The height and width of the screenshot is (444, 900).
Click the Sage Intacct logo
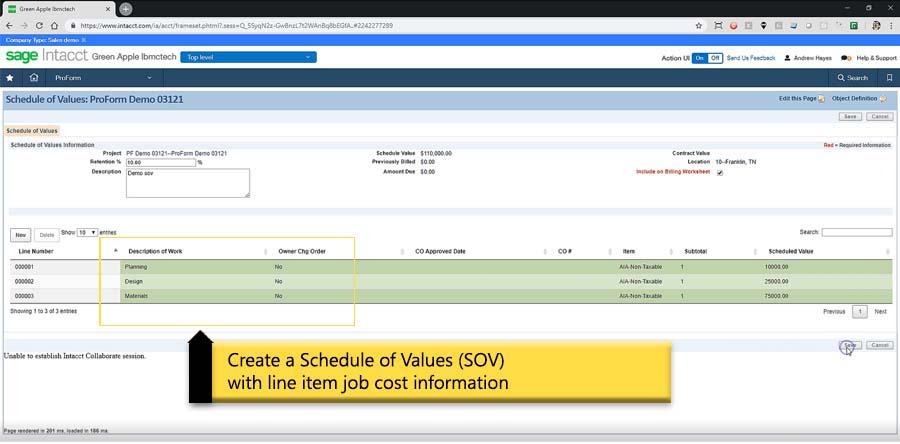point(46,56)
